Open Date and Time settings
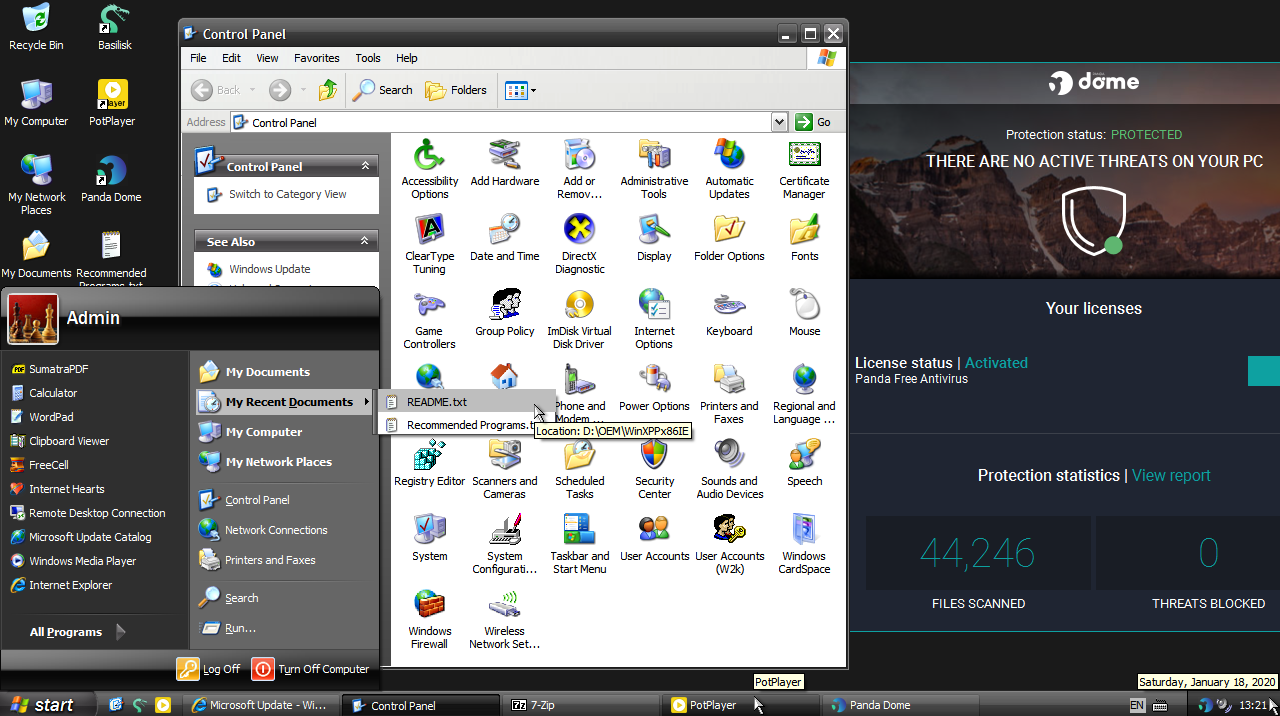This screenshot has height=716, width=1280. pyautogui.click(x=504, y=238)
